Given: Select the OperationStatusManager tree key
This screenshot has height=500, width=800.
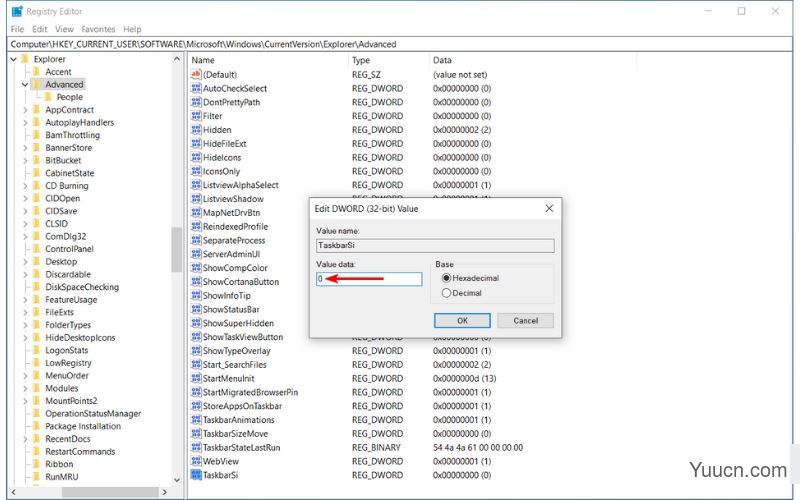Looking at the screenshot, I should (93, 413).
